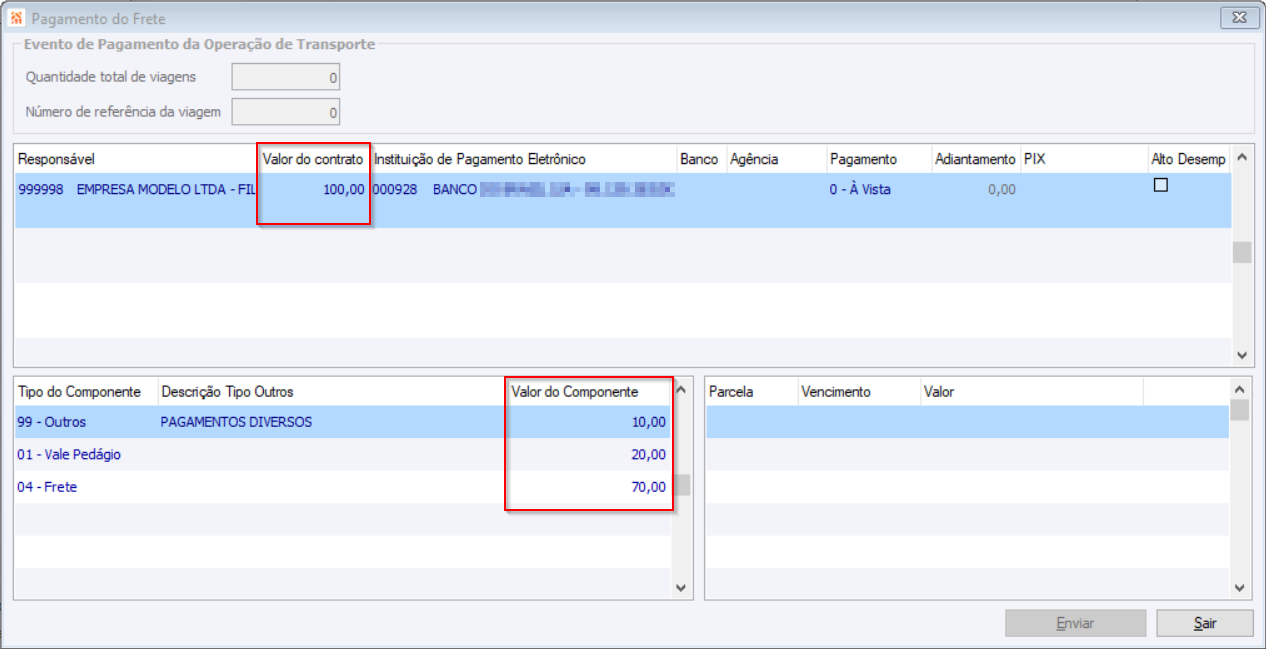The image size is (1266, 649).
Task: Click the Banco column header
Action: tap(701, 160)
